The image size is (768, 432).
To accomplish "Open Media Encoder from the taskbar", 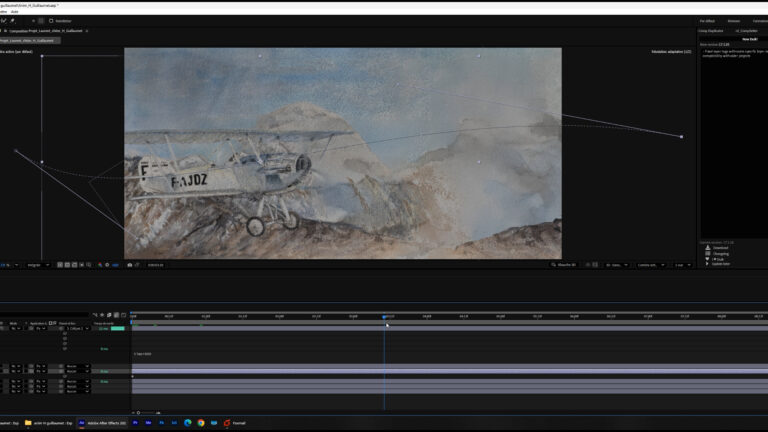I will point(148,423).
